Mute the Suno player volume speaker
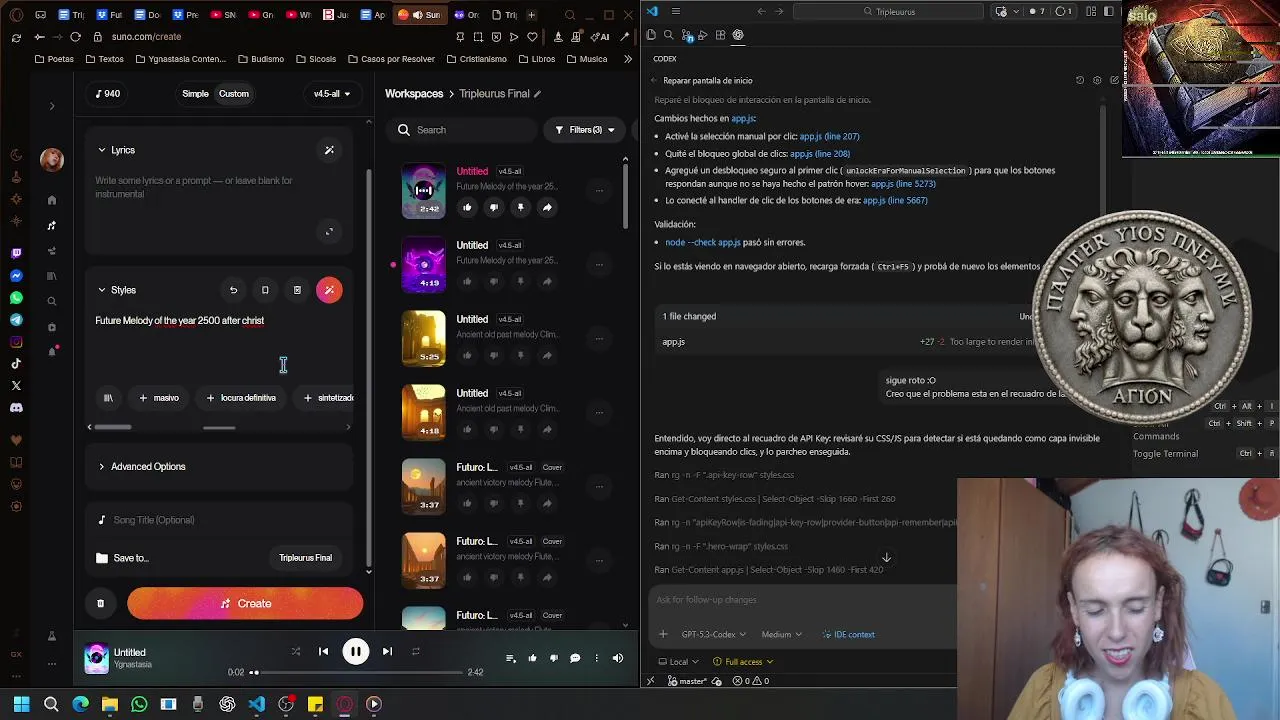This screenshot has height=720, width=1280. (x=617, y=658)
